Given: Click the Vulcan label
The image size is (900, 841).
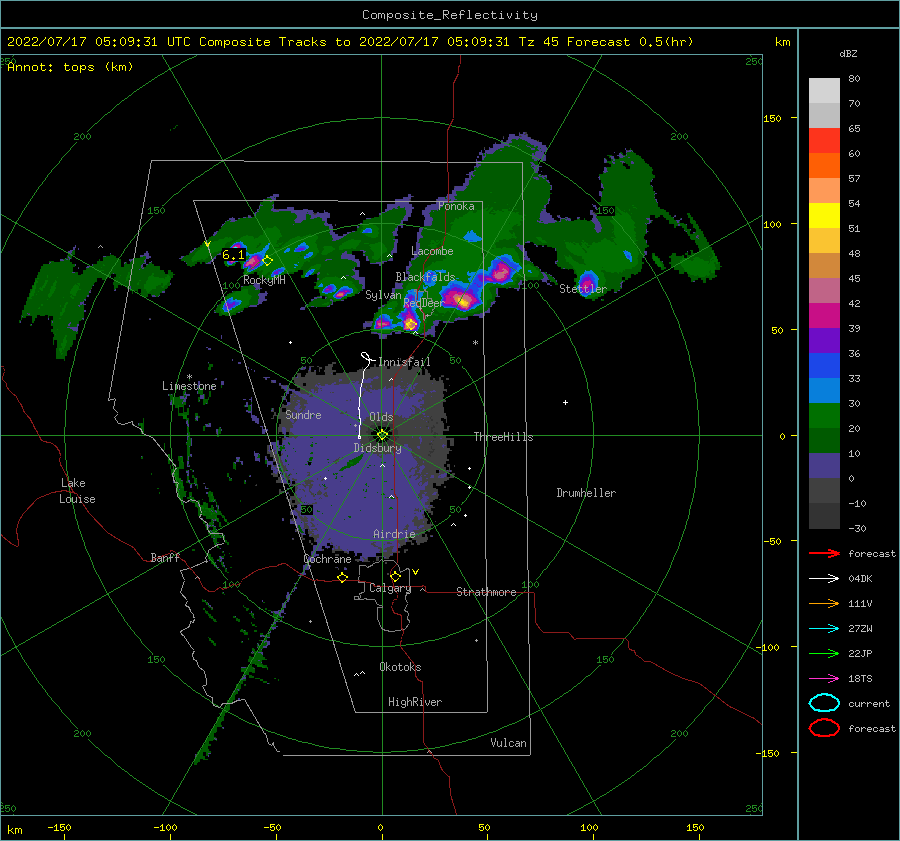Looking at the screenshot, I should (509, 743).
